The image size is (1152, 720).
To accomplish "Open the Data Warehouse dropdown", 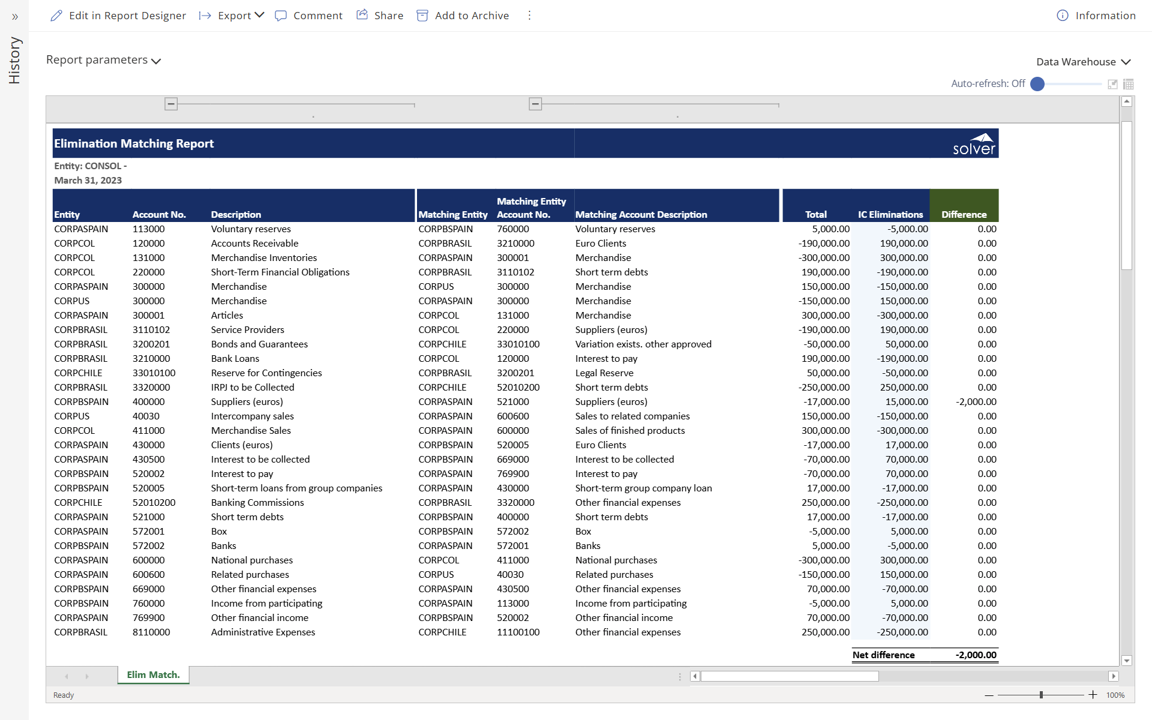I will 1083,62.
